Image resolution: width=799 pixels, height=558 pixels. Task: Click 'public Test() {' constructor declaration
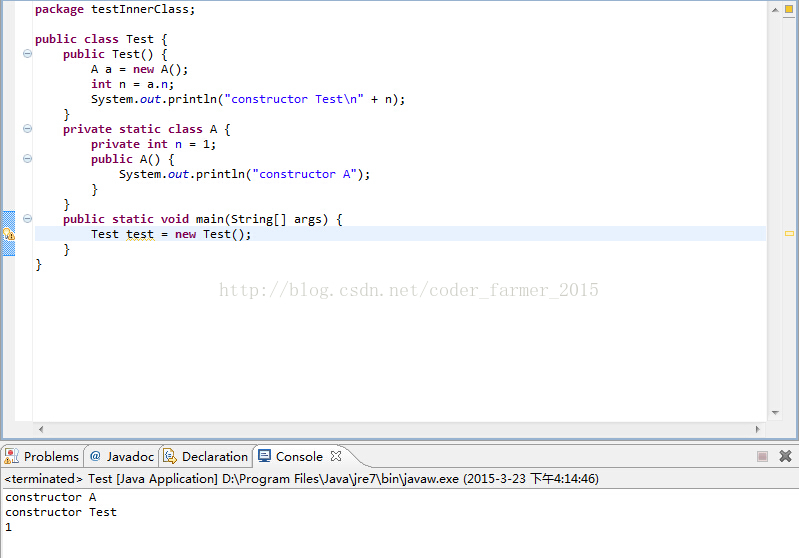point(115,54)
